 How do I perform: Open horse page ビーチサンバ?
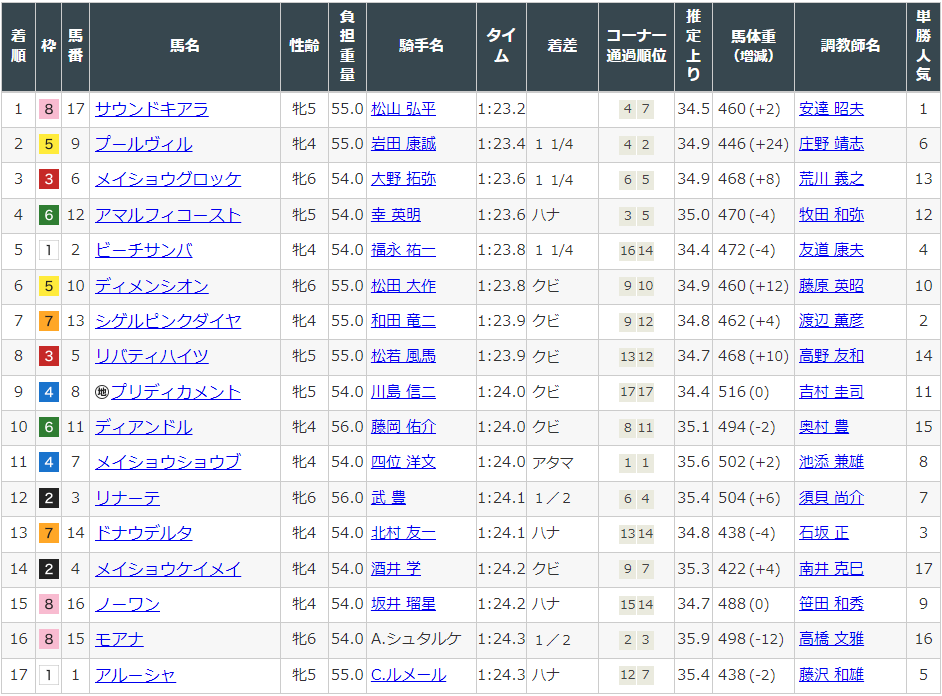pyautogui.click(x=144, y=250)
